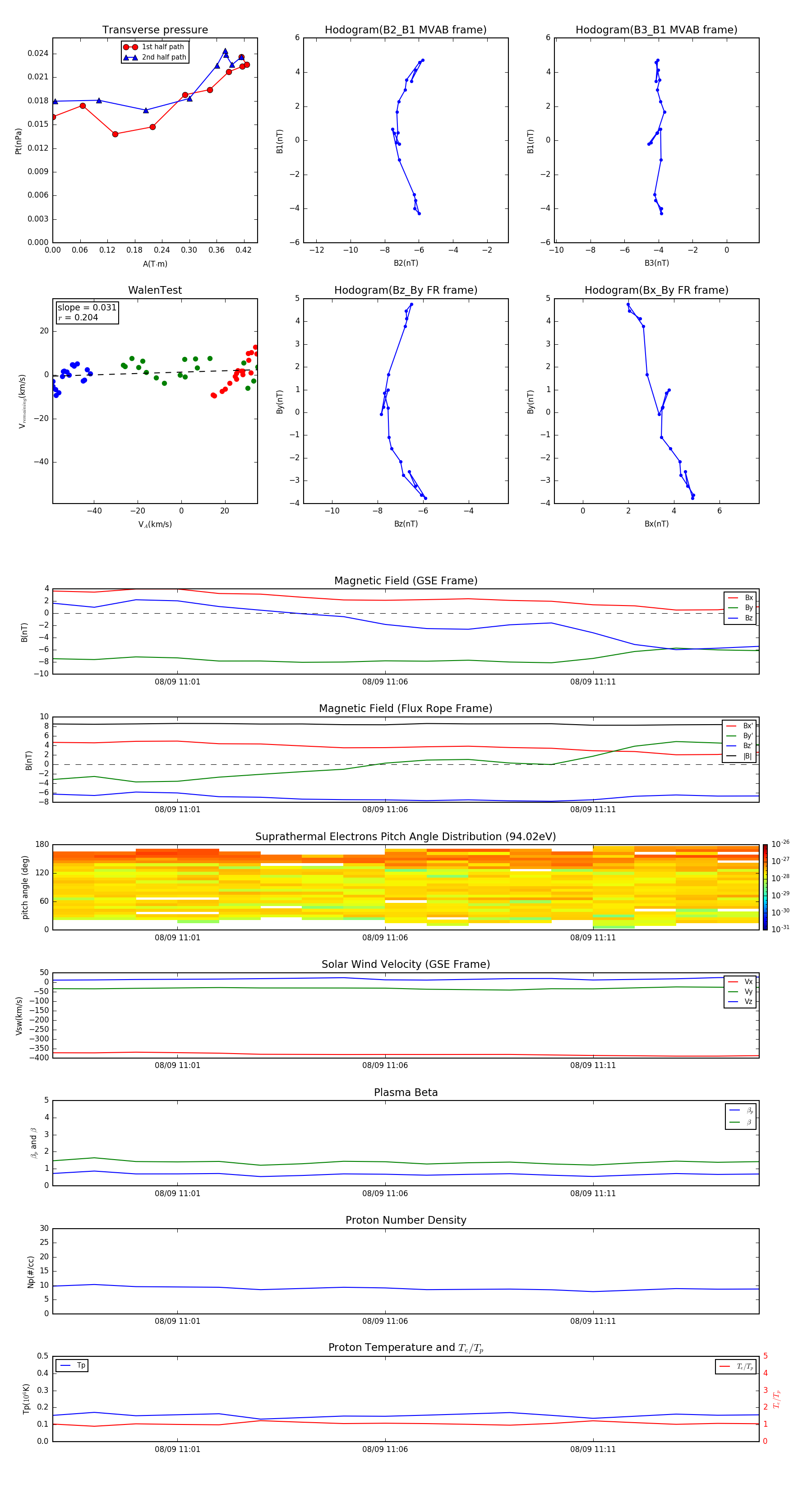
Task: Click the 'Proton Number Density' title
Action: [406, 1220]
